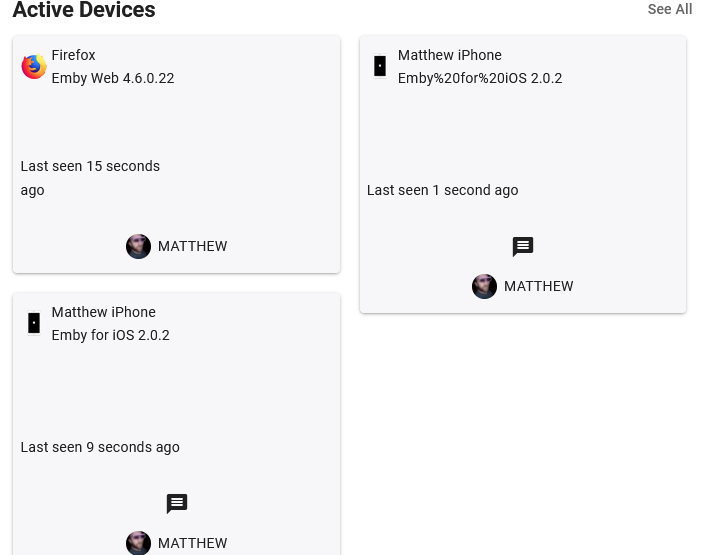The width and height of the screenshot is (715, 555).
Task: Send message to the Emby for iOS 2.0.2 device
Action: (x=177, y=504)
